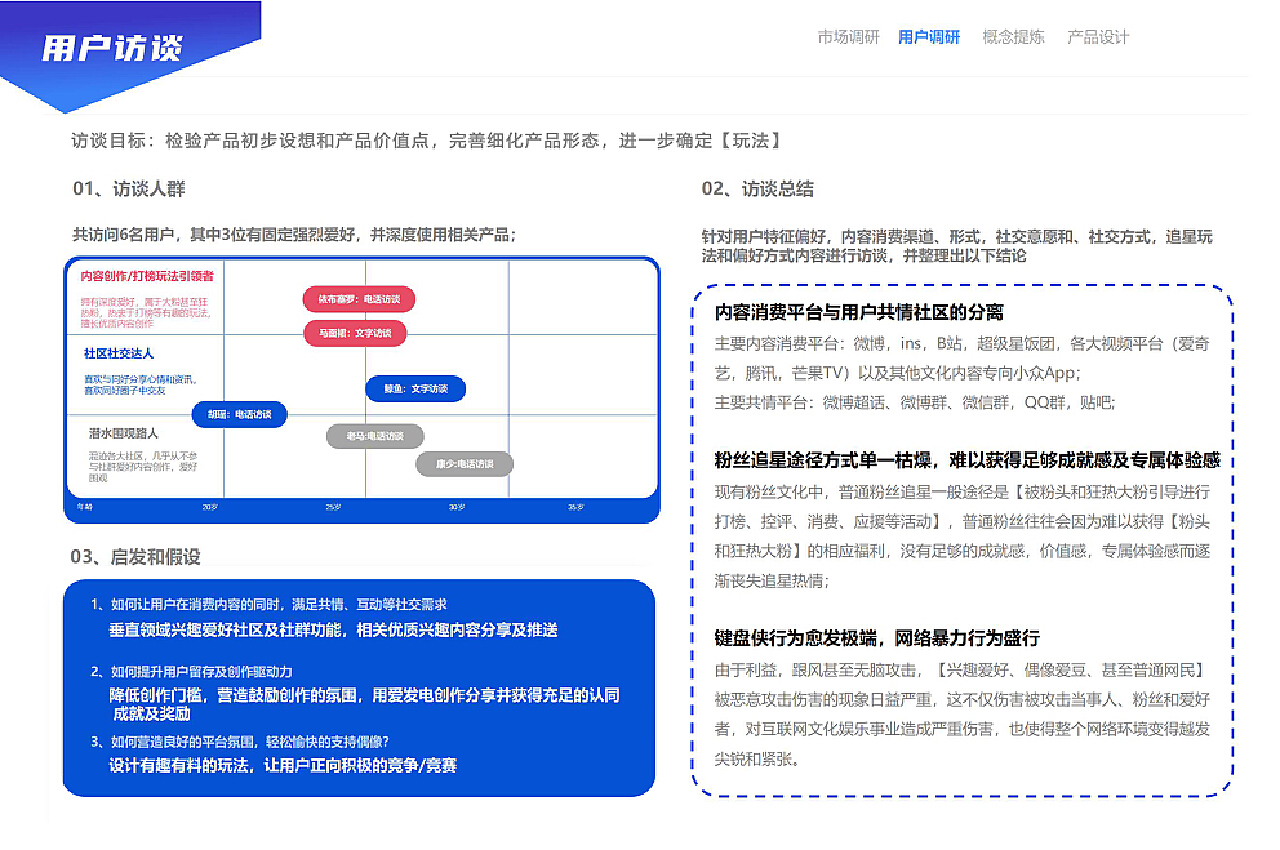Screen dimensions: 1280x850
Task: Click the heading 粉丝追星途径方式单一枯燥
Action: 967,460
